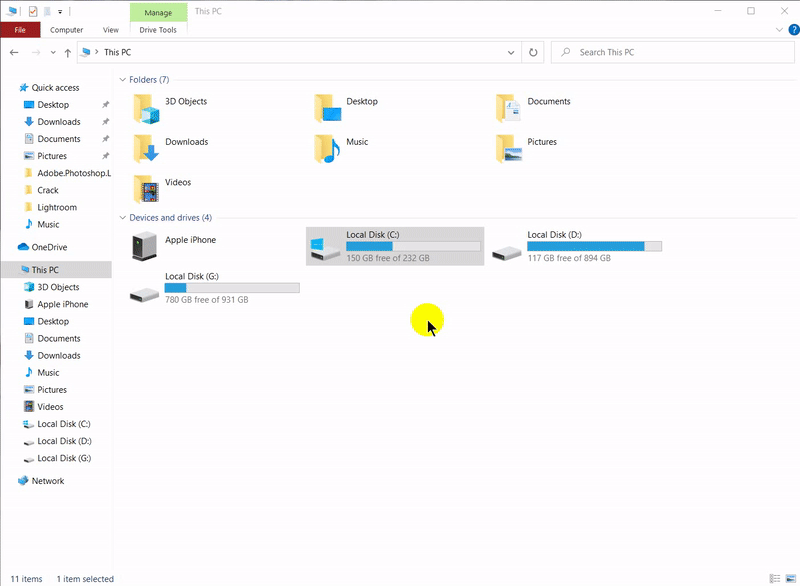Screen dimensions: 800x586
Task: Click the '117 GB free of 894 GB' text
Action: tap(569, 258)
